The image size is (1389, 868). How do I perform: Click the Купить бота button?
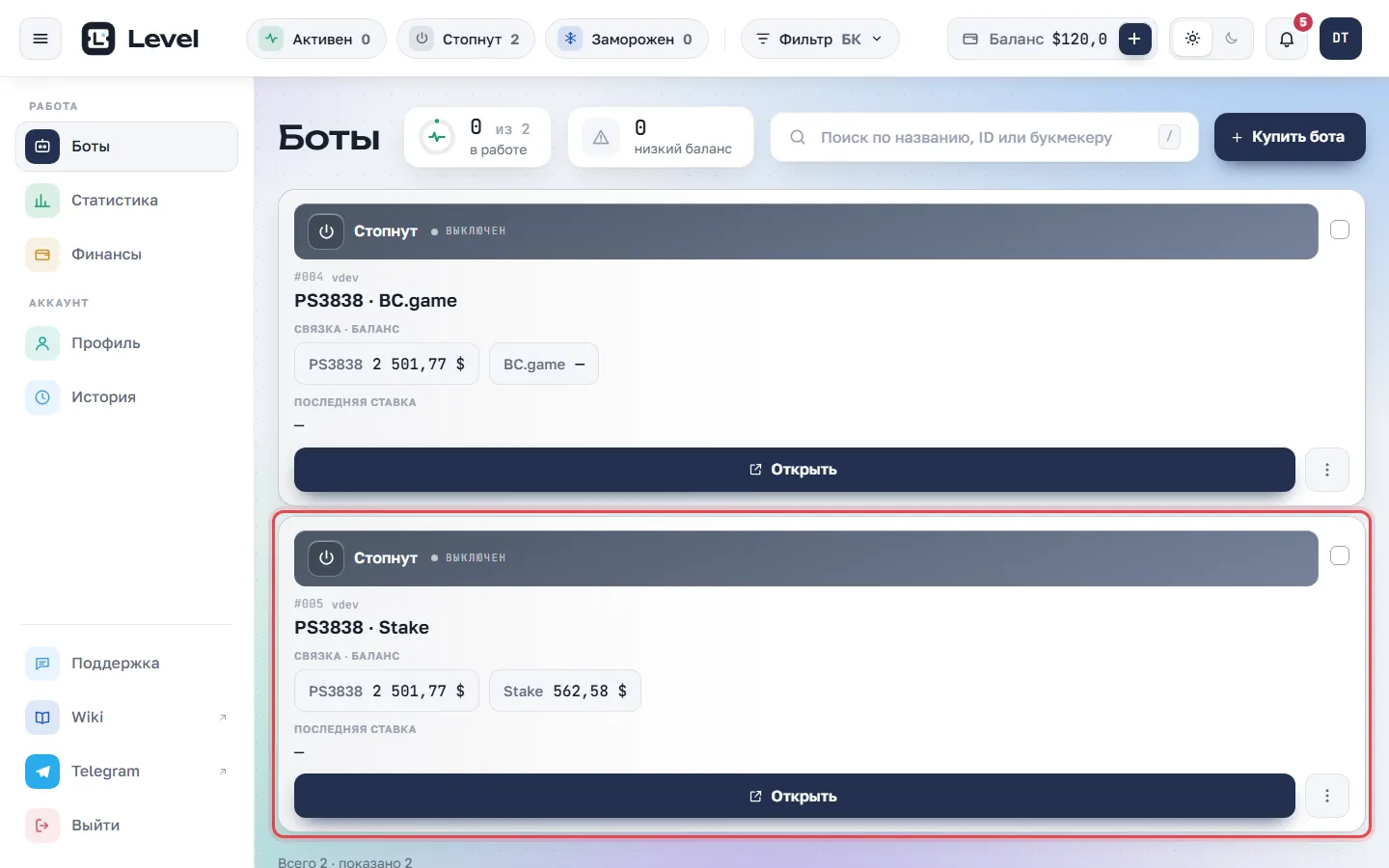tap(1290, 137)
